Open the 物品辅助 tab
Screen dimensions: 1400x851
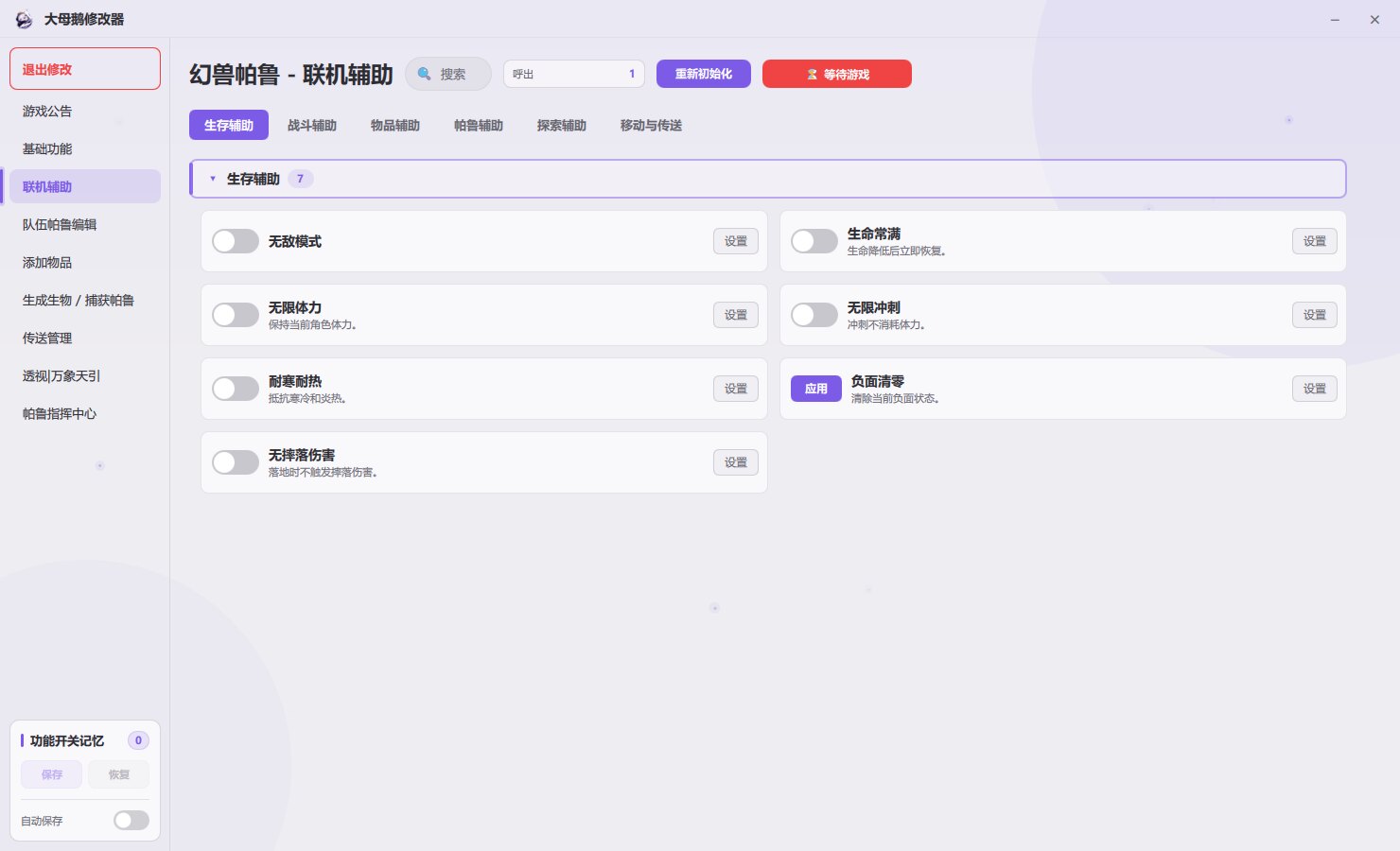tap(395, 125)
